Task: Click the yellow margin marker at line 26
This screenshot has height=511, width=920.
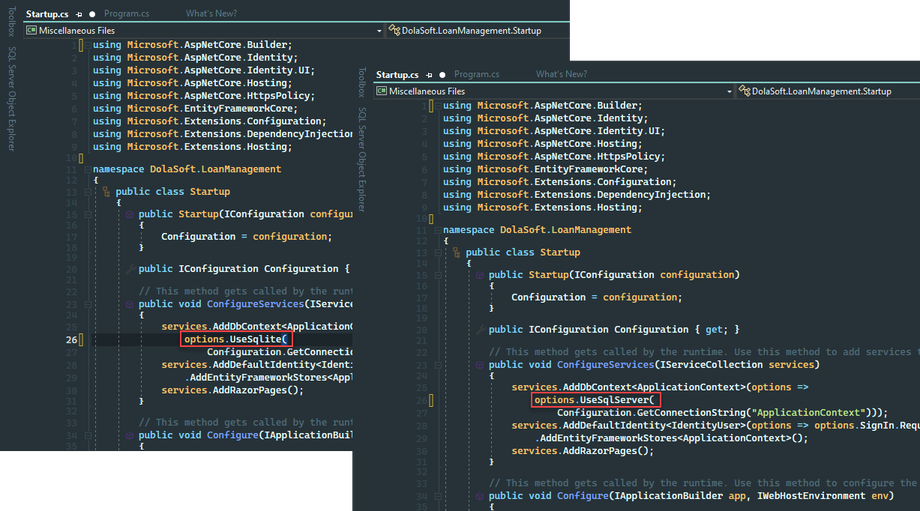Action: coord(83,340)
